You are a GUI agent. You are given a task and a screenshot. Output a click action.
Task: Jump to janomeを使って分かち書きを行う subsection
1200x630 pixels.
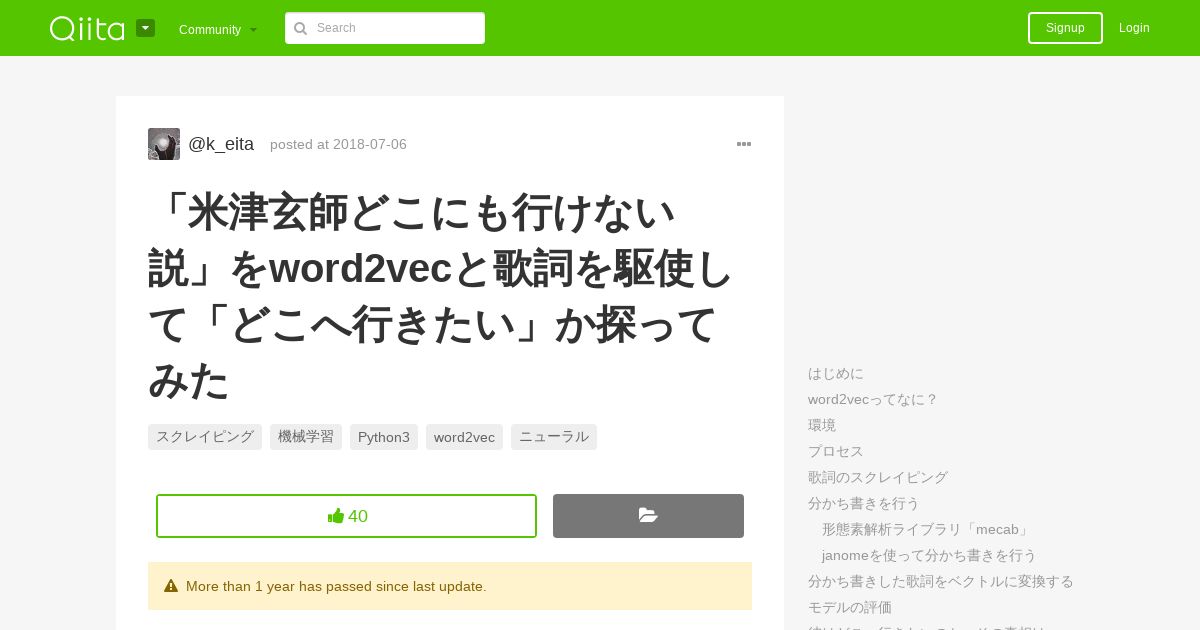click(929, 555)
